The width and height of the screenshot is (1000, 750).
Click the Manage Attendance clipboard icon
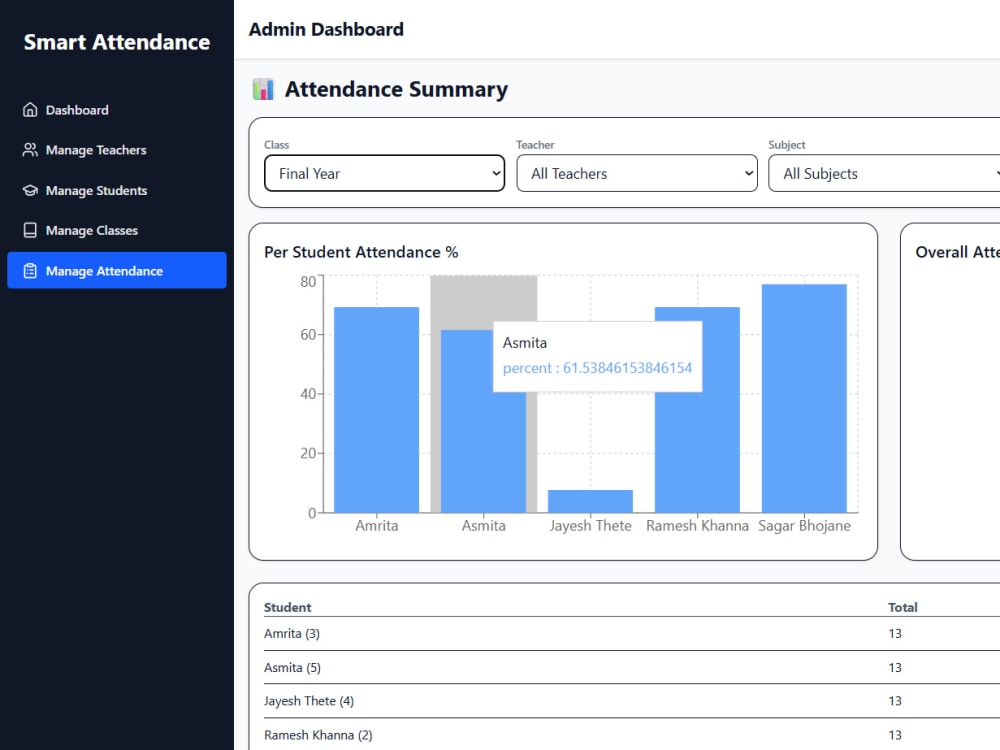pos(30,271)
